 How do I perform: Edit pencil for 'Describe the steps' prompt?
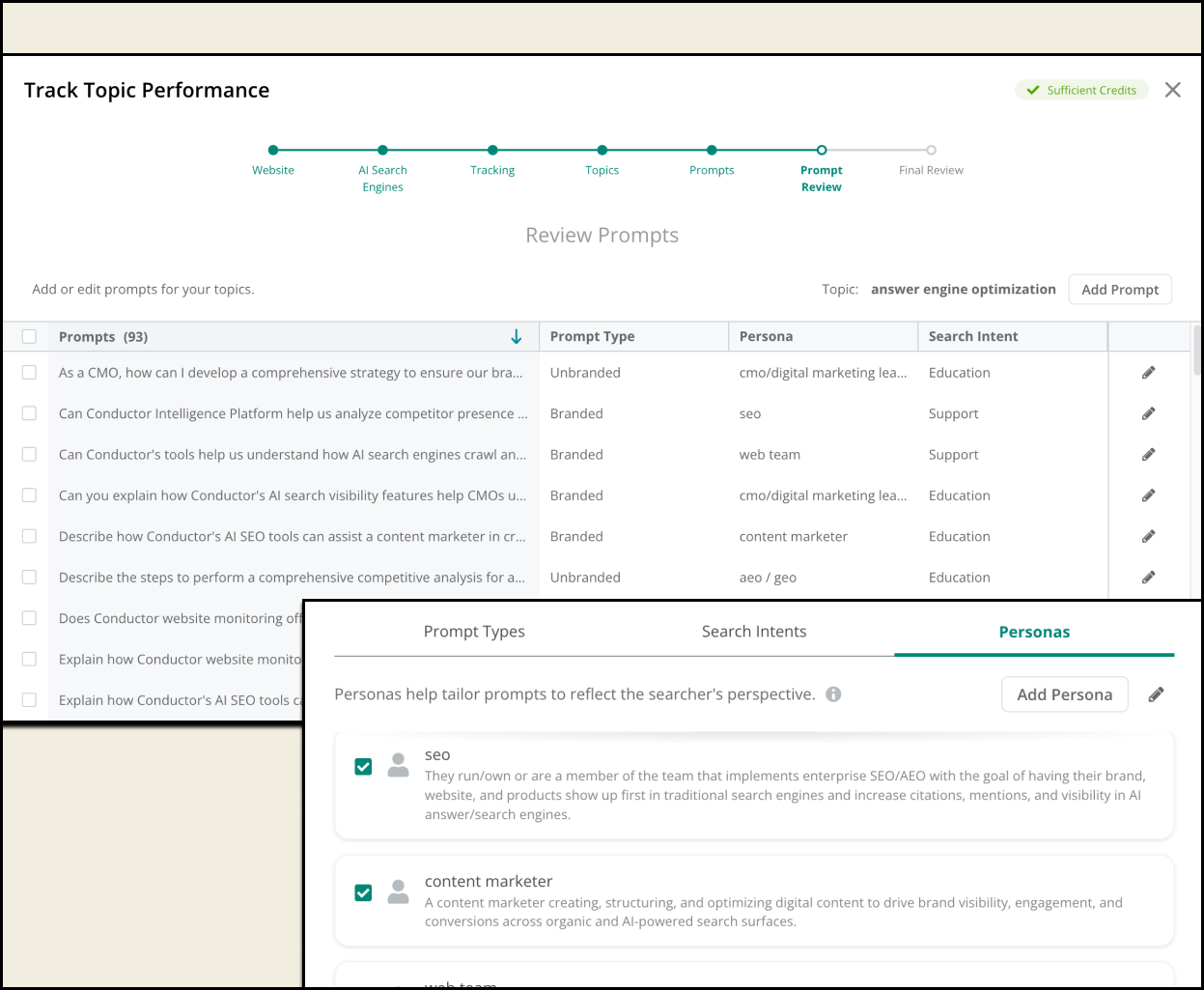tap(1148, 578)
